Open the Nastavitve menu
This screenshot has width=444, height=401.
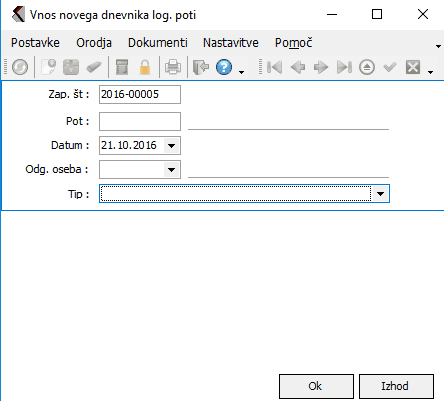click(x=231, y=43)
